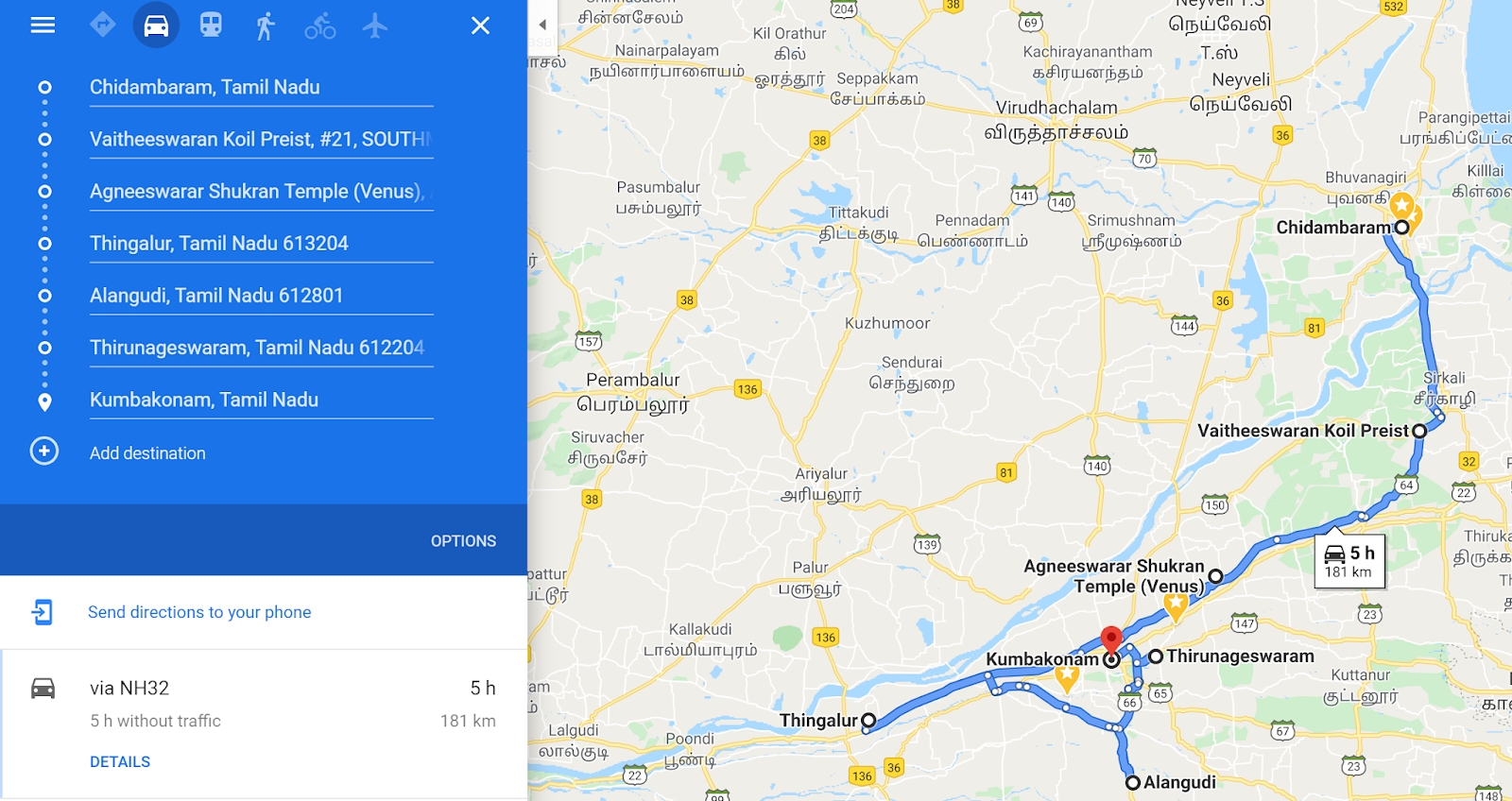Collapse the side panel arrow
The height and width of the screenshot is (801, 1512).
click(542, 25)
